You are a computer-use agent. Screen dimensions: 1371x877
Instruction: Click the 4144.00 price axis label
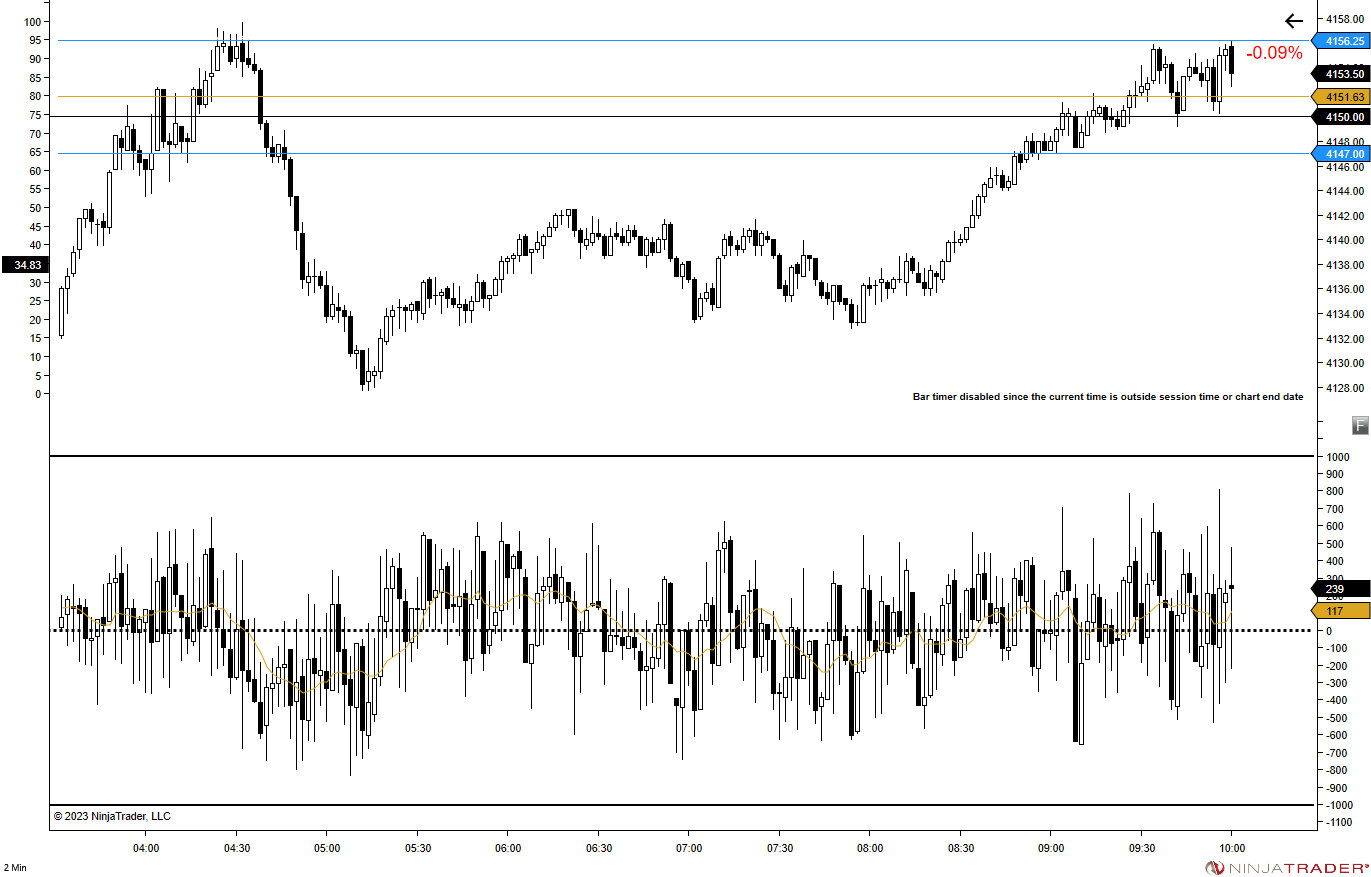point(1344,191)
